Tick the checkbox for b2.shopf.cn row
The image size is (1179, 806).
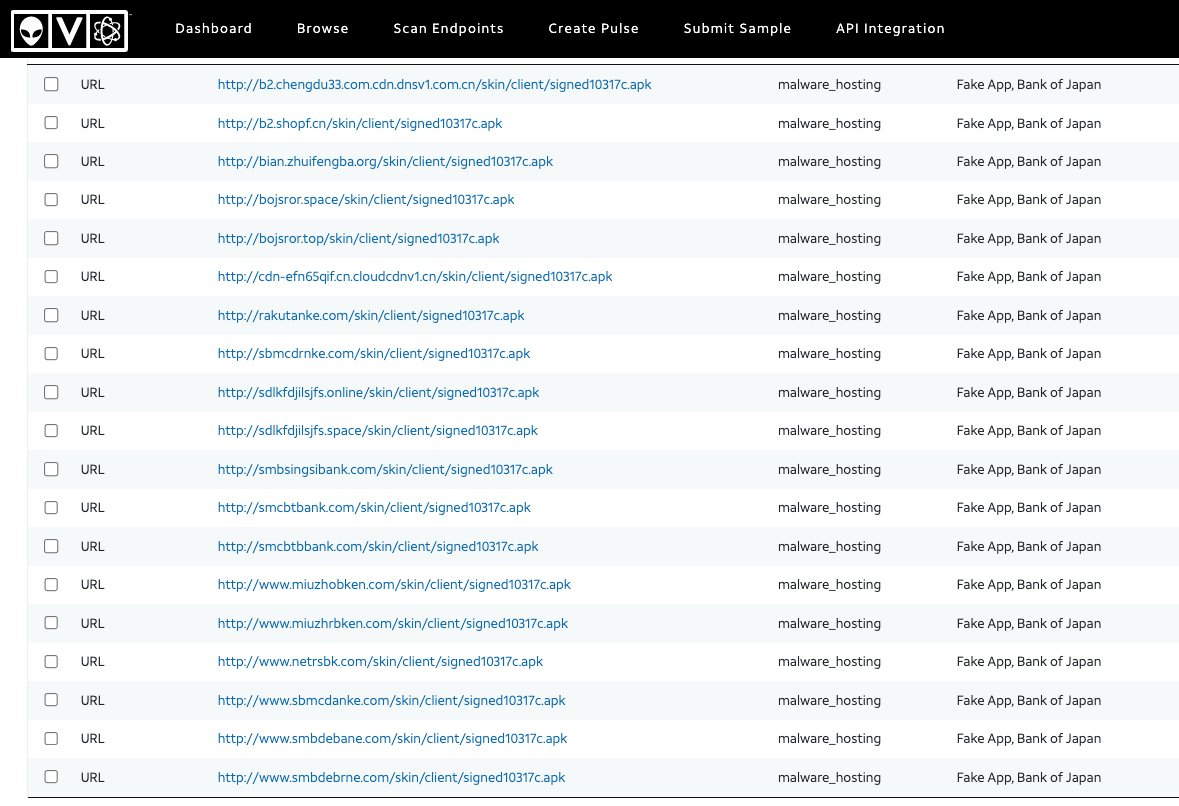51,123
